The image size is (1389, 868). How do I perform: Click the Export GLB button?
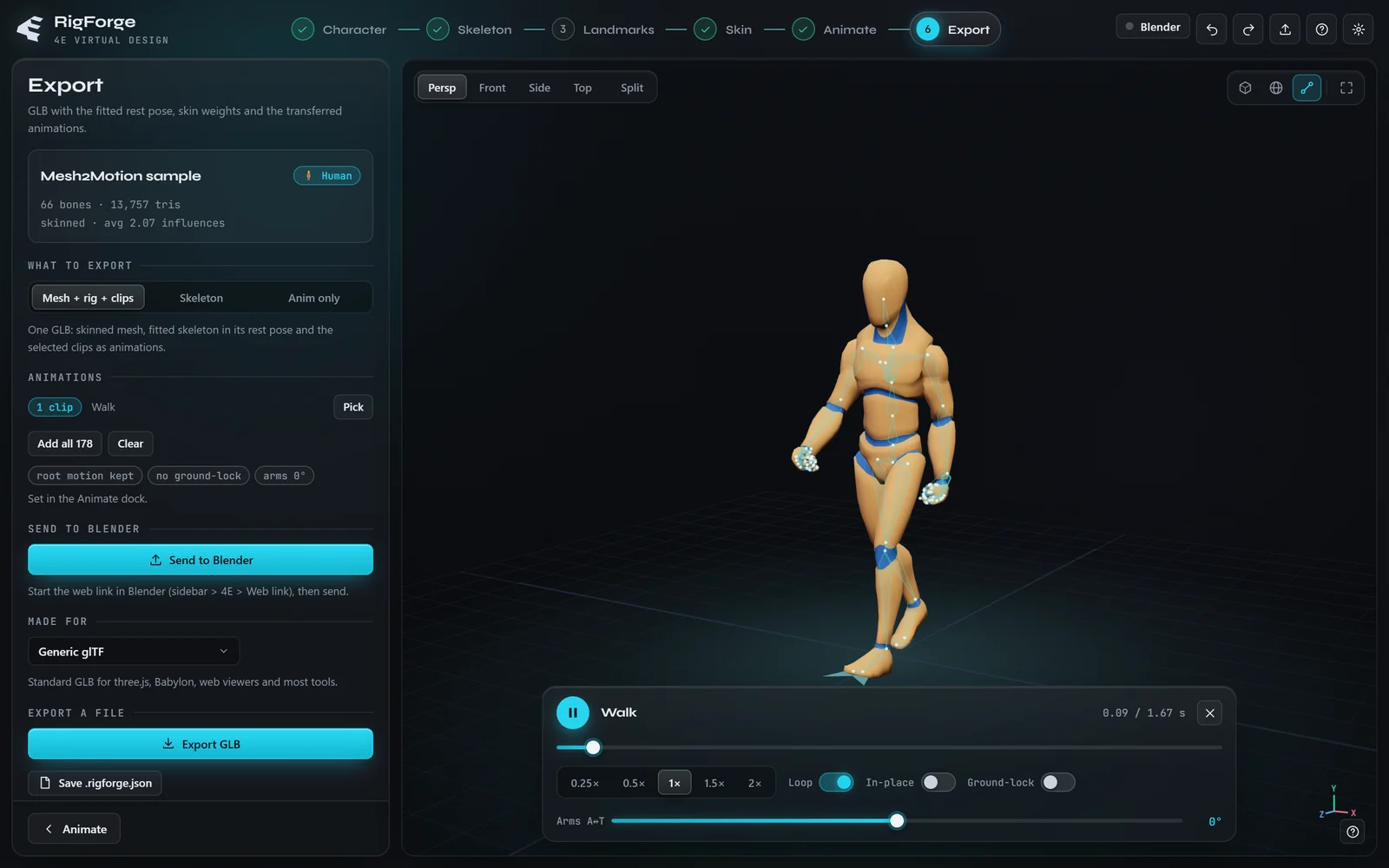201,744
